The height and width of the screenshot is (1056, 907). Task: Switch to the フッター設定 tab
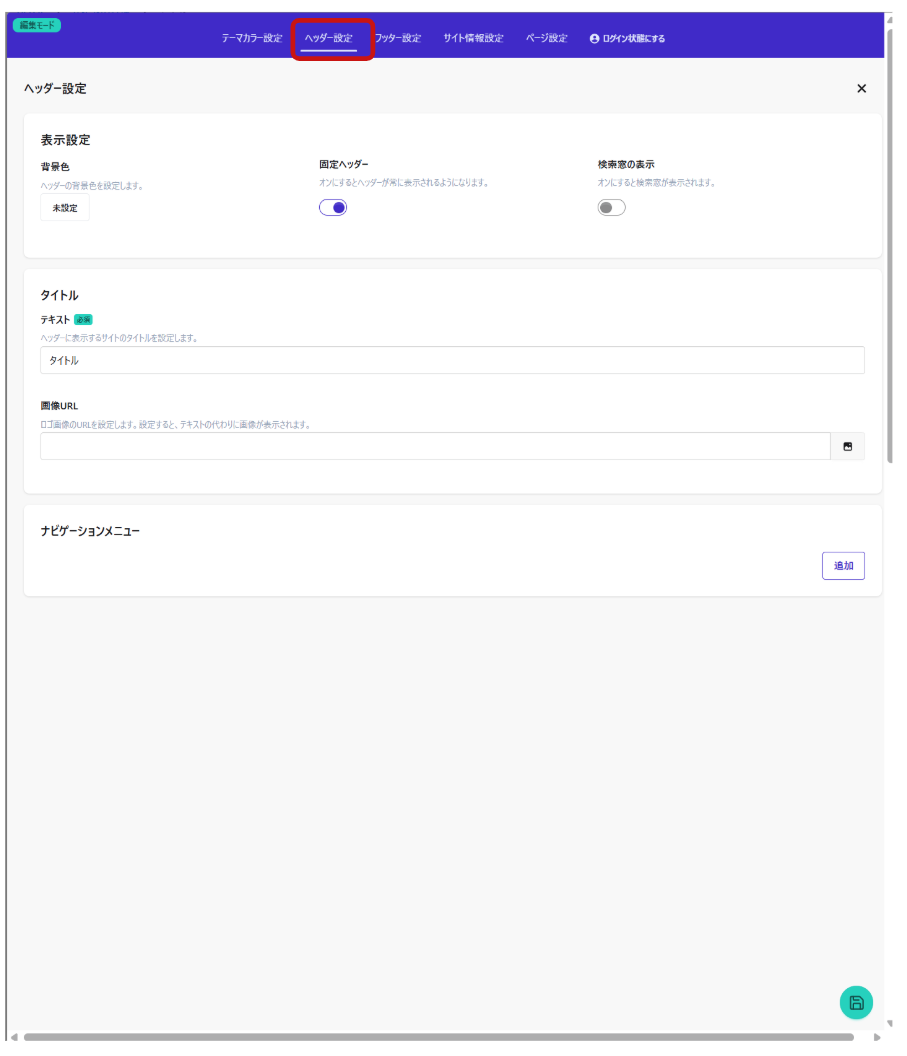pos(398,39)
